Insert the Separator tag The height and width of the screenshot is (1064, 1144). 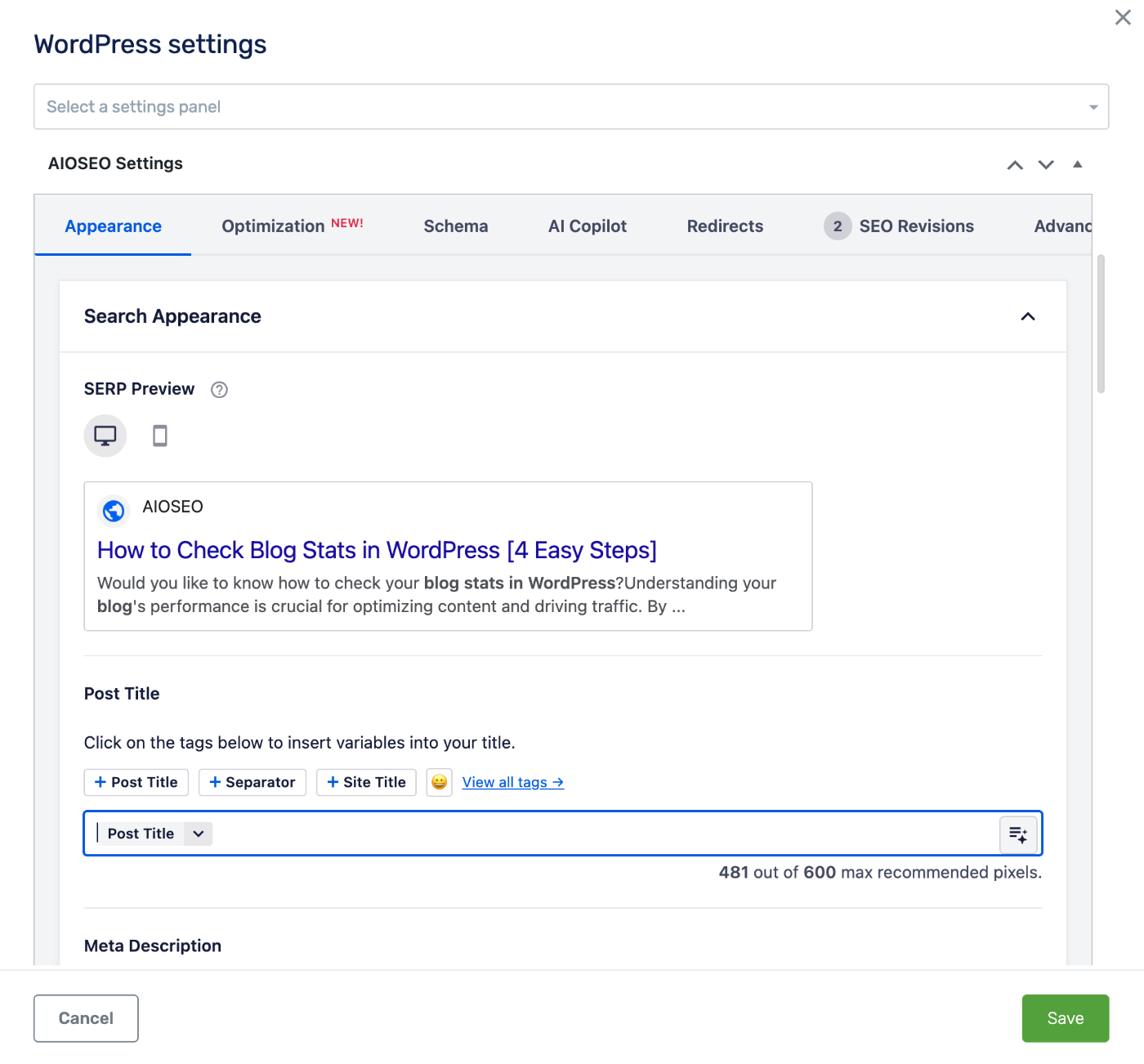pos(252,782)
